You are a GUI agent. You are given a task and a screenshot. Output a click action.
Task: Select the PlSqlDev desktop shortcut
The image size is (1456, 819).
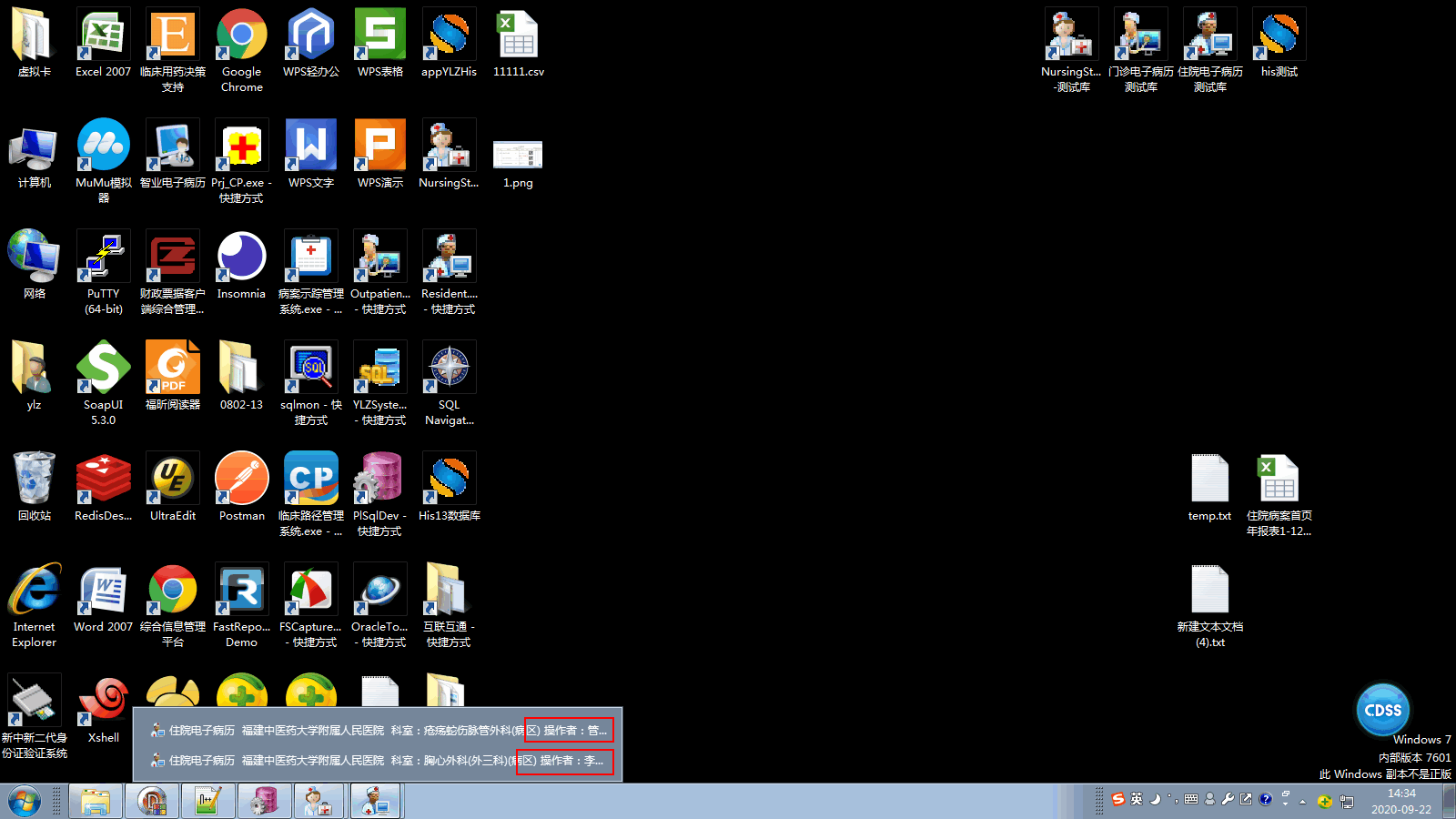(380, 495)
